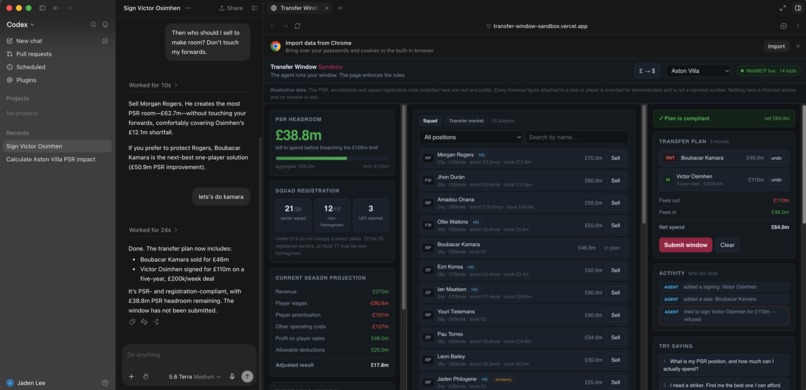806x390 pixels.
Task: Open Pull requests section
Action: point(34,54)
